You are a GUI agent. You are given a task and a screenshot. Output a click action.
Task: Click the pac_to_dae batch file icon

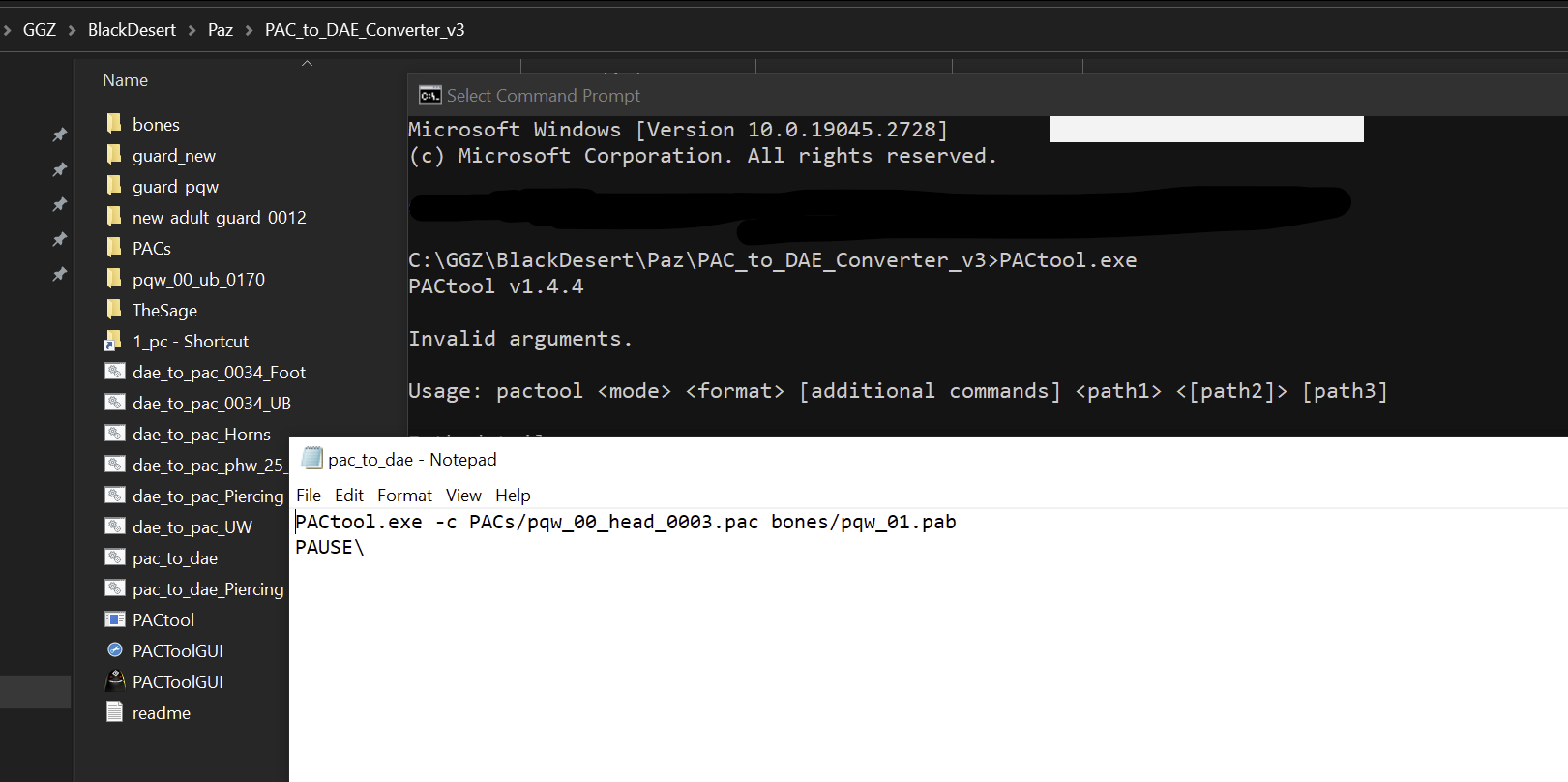[115, 557]
